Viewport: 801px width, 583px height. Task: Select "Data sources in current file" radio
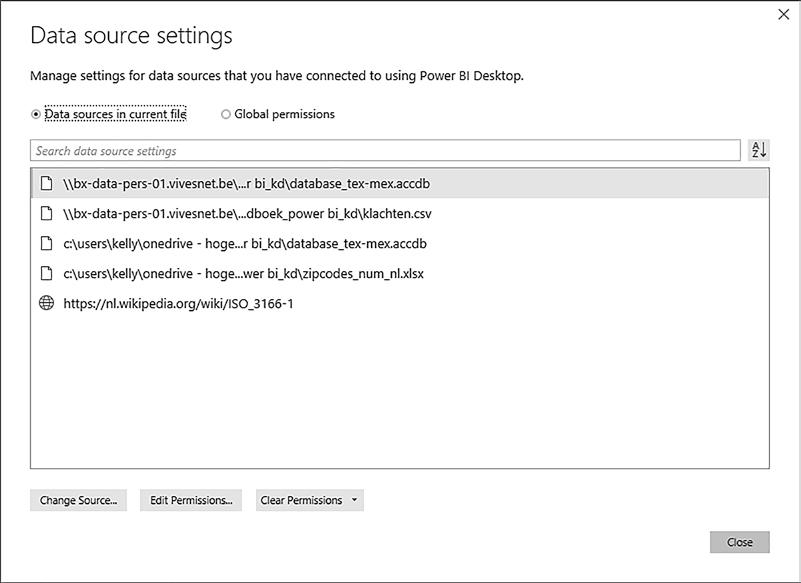[x=37, y=114]
